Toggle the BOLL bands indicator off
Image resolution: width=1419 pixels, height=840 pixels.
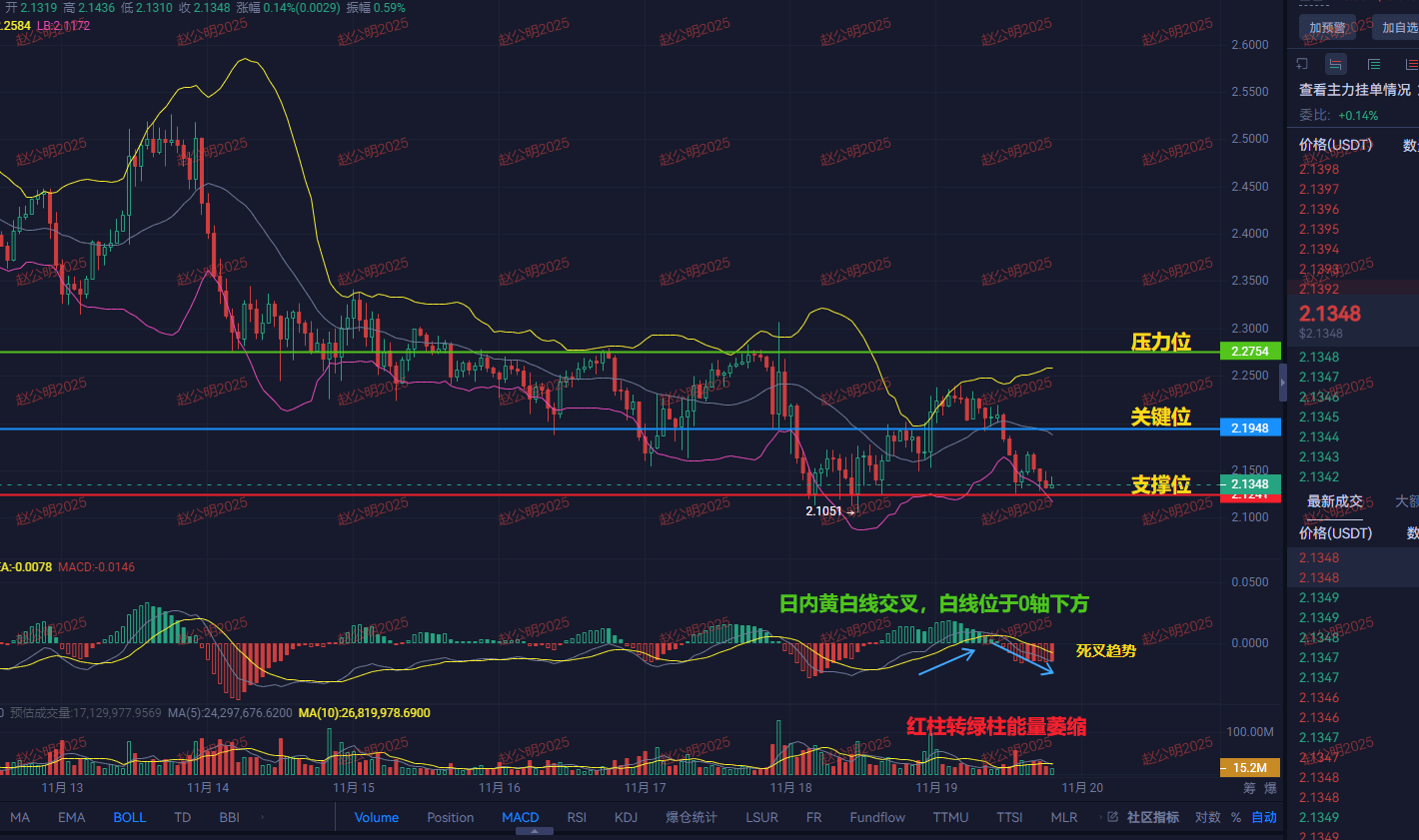(129, 817)
